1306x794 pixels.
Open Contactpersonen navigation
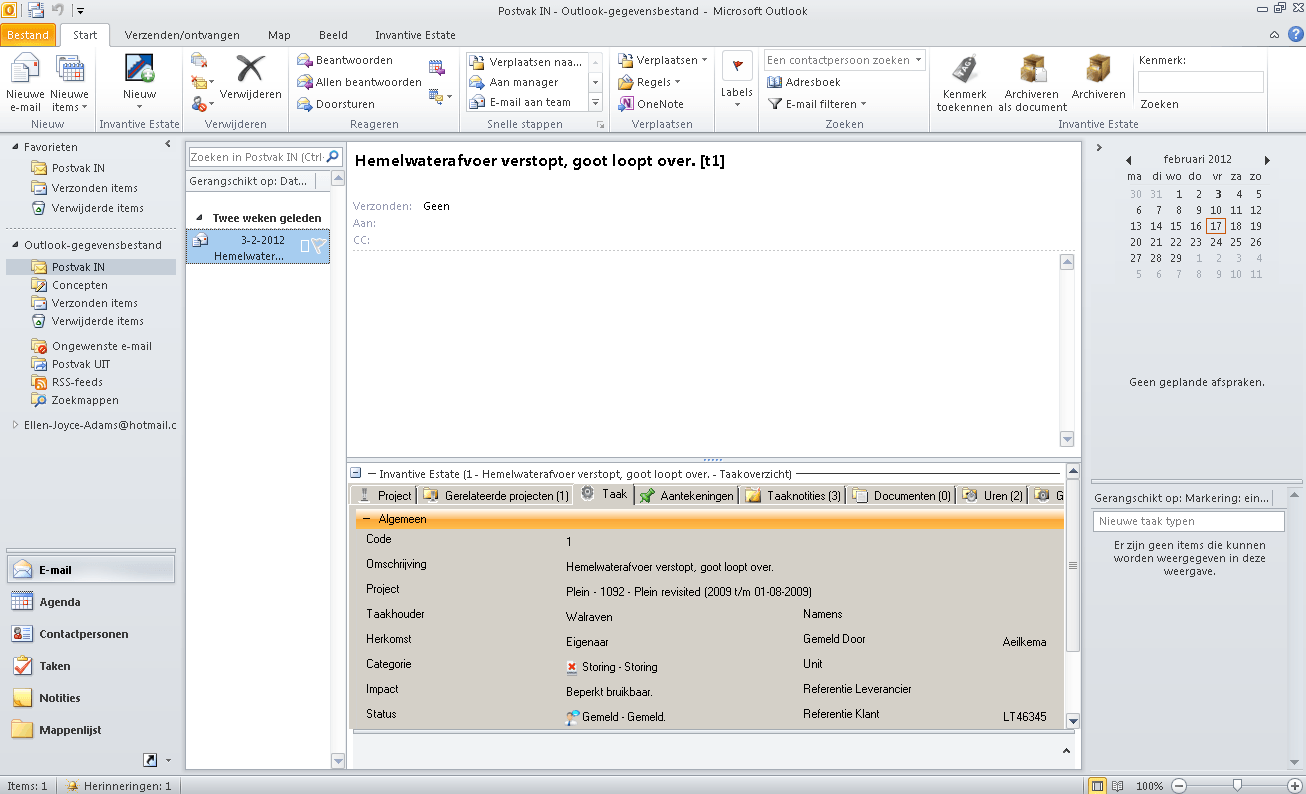coord(91,634)
